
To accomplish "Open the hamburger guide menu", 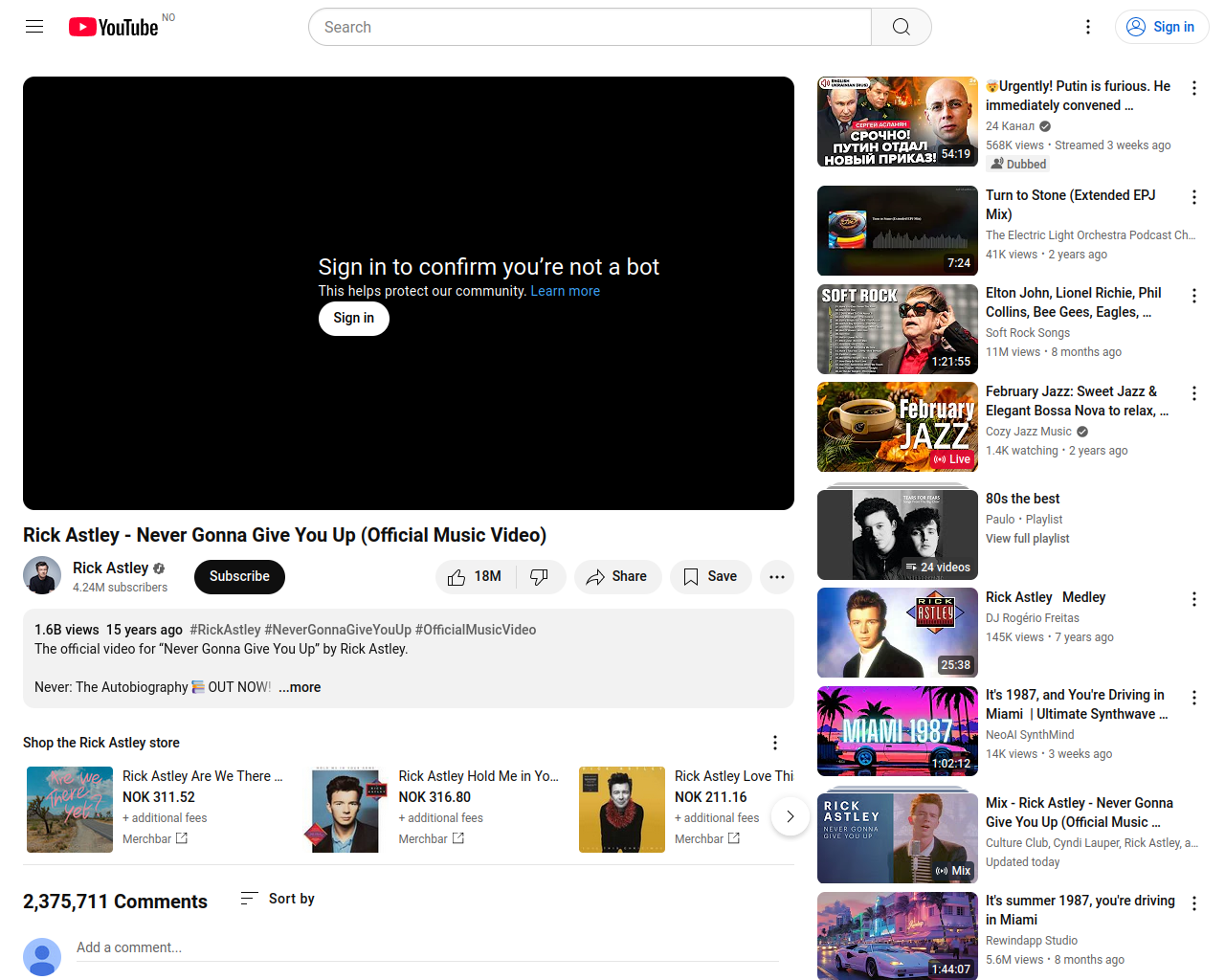I will click(34, 27).
